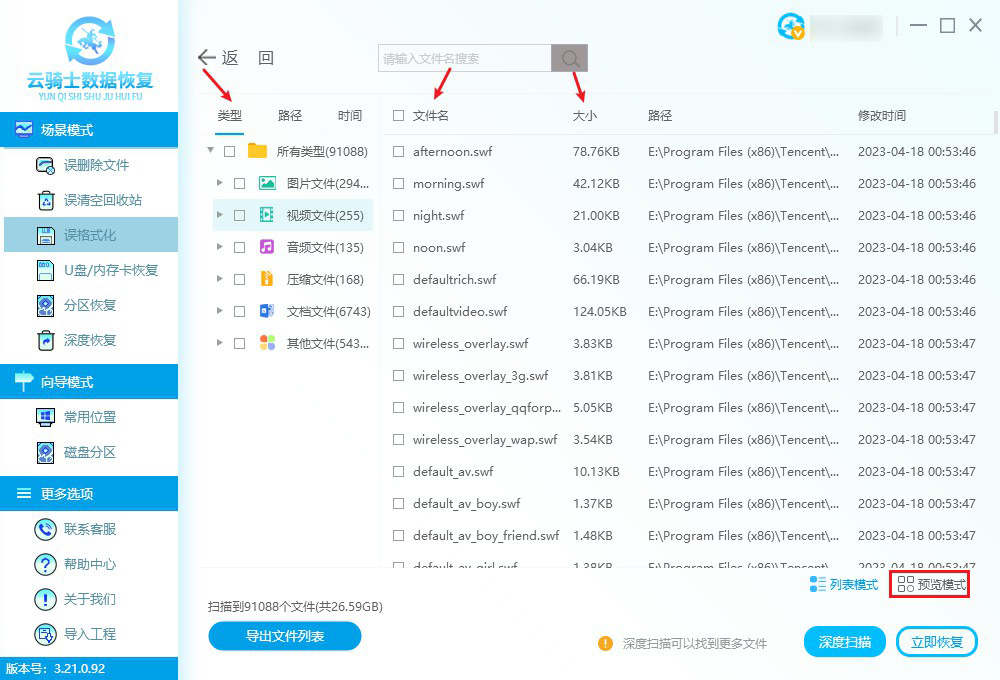Switch to the 时间 tab

(x=349, y=115)
